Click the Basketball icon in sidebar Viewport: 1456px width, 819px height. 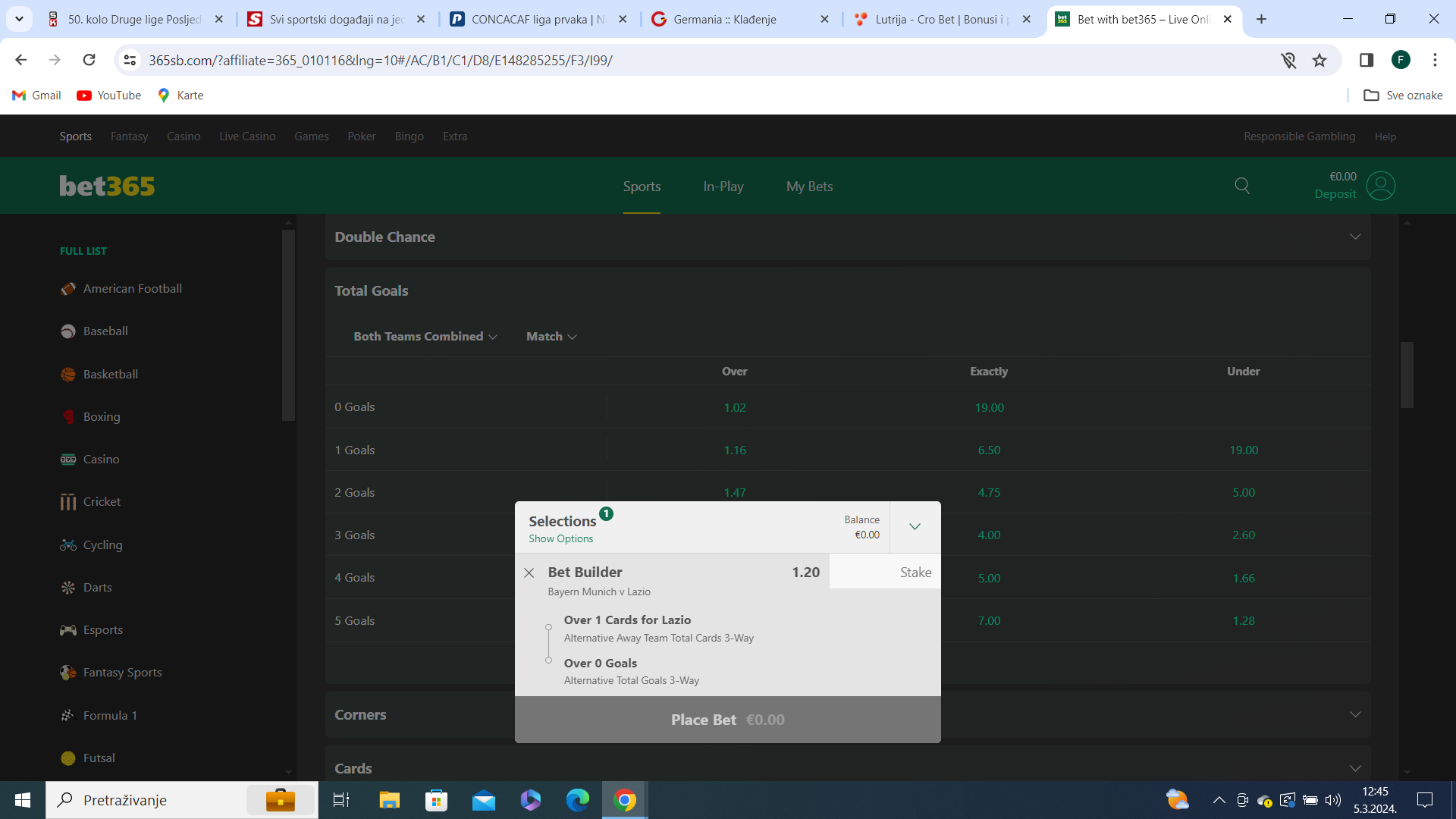point(68,375)
